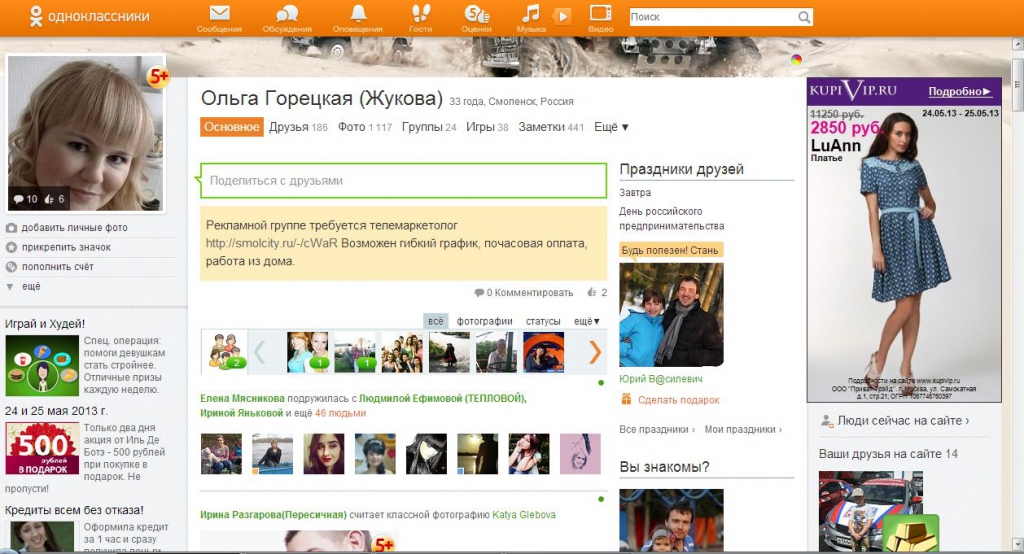Image resolution: width=1024 pixels, height=554 pixels.
Task: Open Katya Glebova link
Action: click(x=524, y=515)
